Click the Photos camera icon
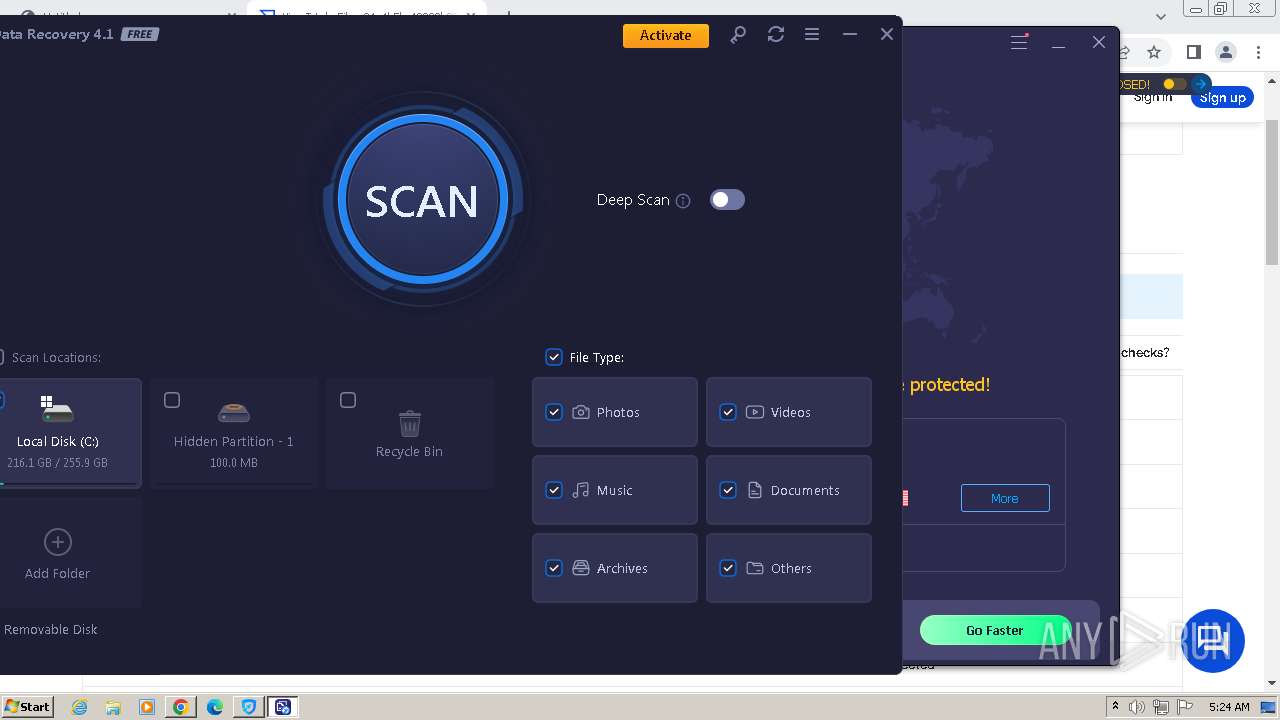Viewport: 1280px width, 720px height. tap(581, 412)
